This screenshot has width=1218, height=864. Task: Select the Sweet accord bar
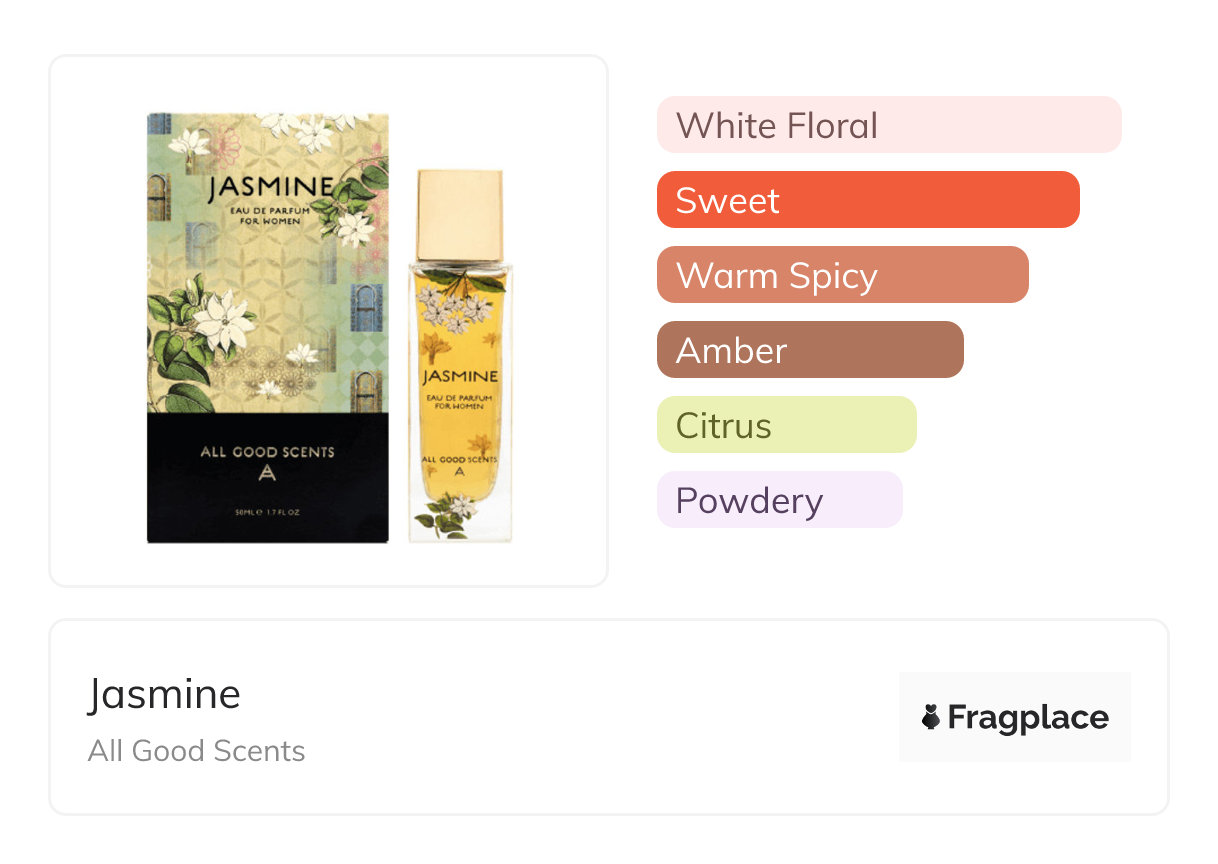click(868, 200)
